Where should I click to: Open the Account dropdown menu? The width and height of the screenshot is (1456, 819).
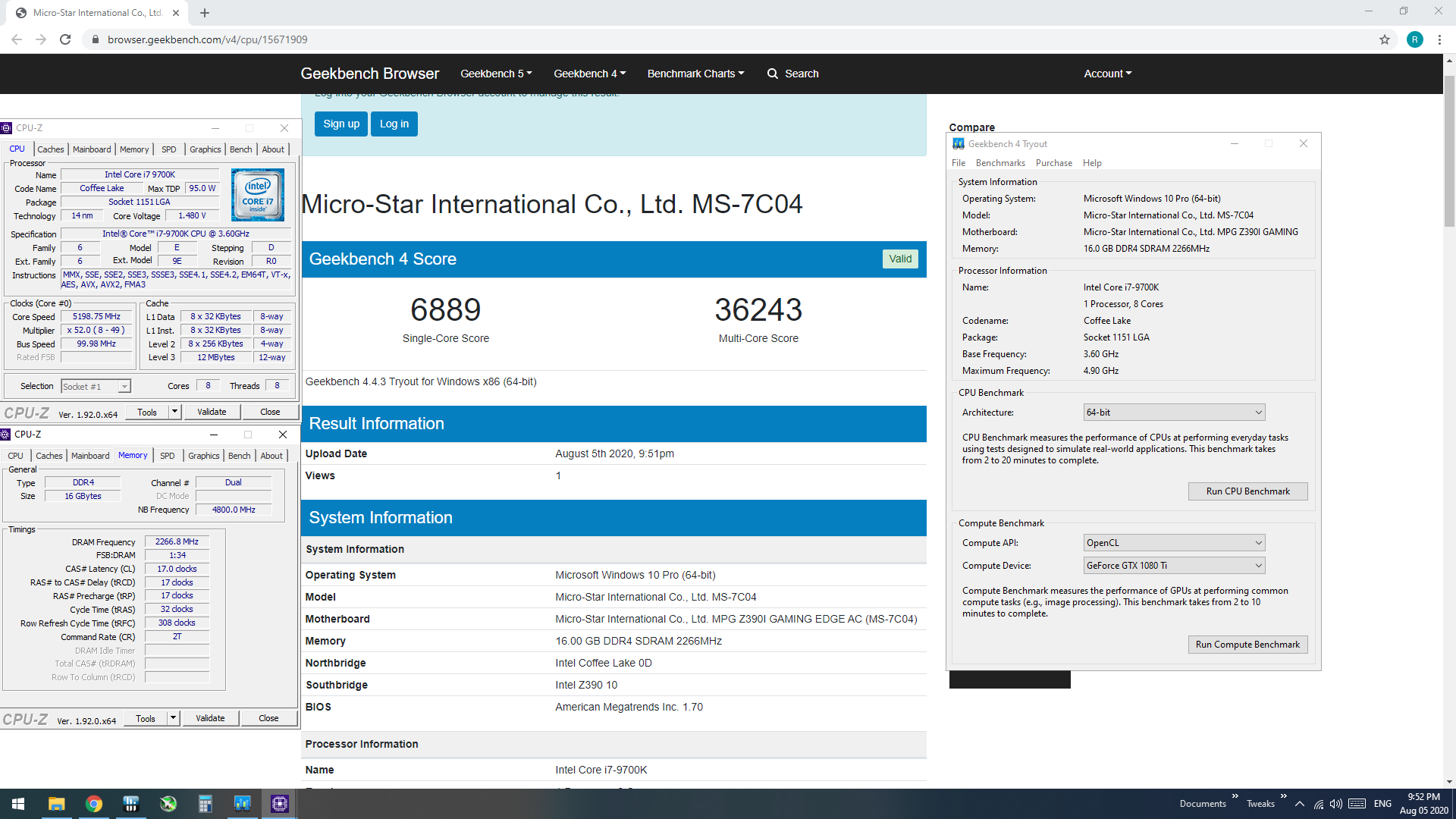(x=1107, y=74)
